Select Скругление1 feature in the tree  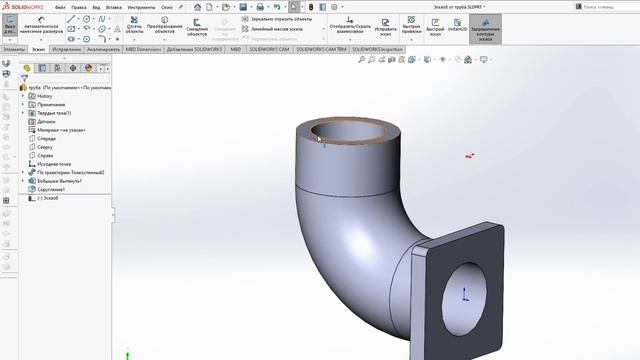pos(51,189)
